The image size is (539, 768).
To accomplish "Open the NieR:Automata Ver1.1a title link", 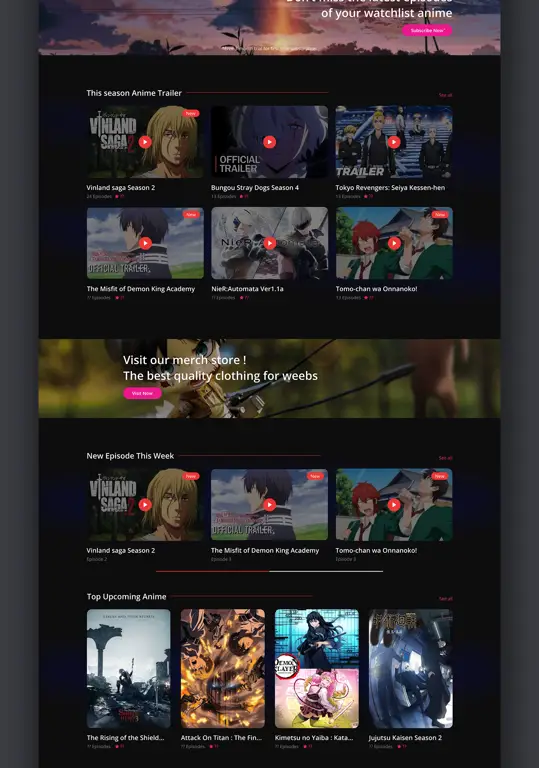I will point(247,289).
